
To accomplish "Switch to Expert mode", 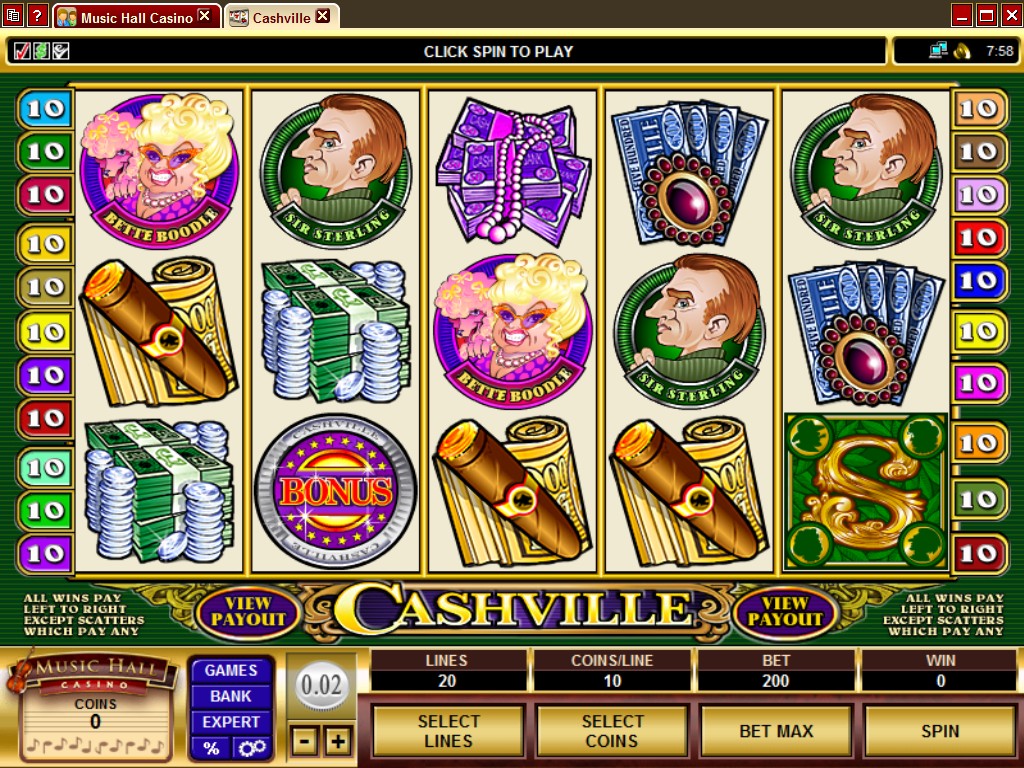I will pos(231,722).
